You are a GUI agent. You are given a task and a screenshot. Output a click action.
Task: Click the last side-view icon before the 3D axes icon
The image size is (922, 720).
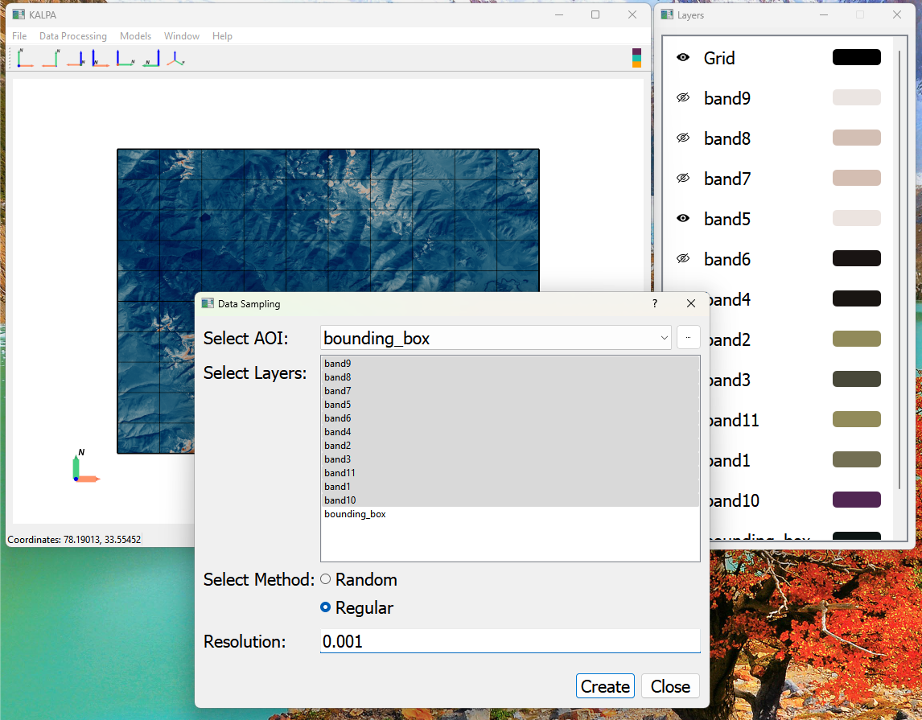(x=151, y=58)
